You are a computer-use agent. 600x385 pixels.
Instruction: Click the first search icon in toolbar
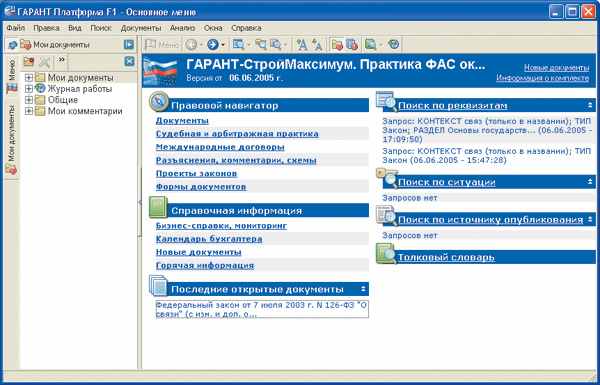click(x=238, y=45)
